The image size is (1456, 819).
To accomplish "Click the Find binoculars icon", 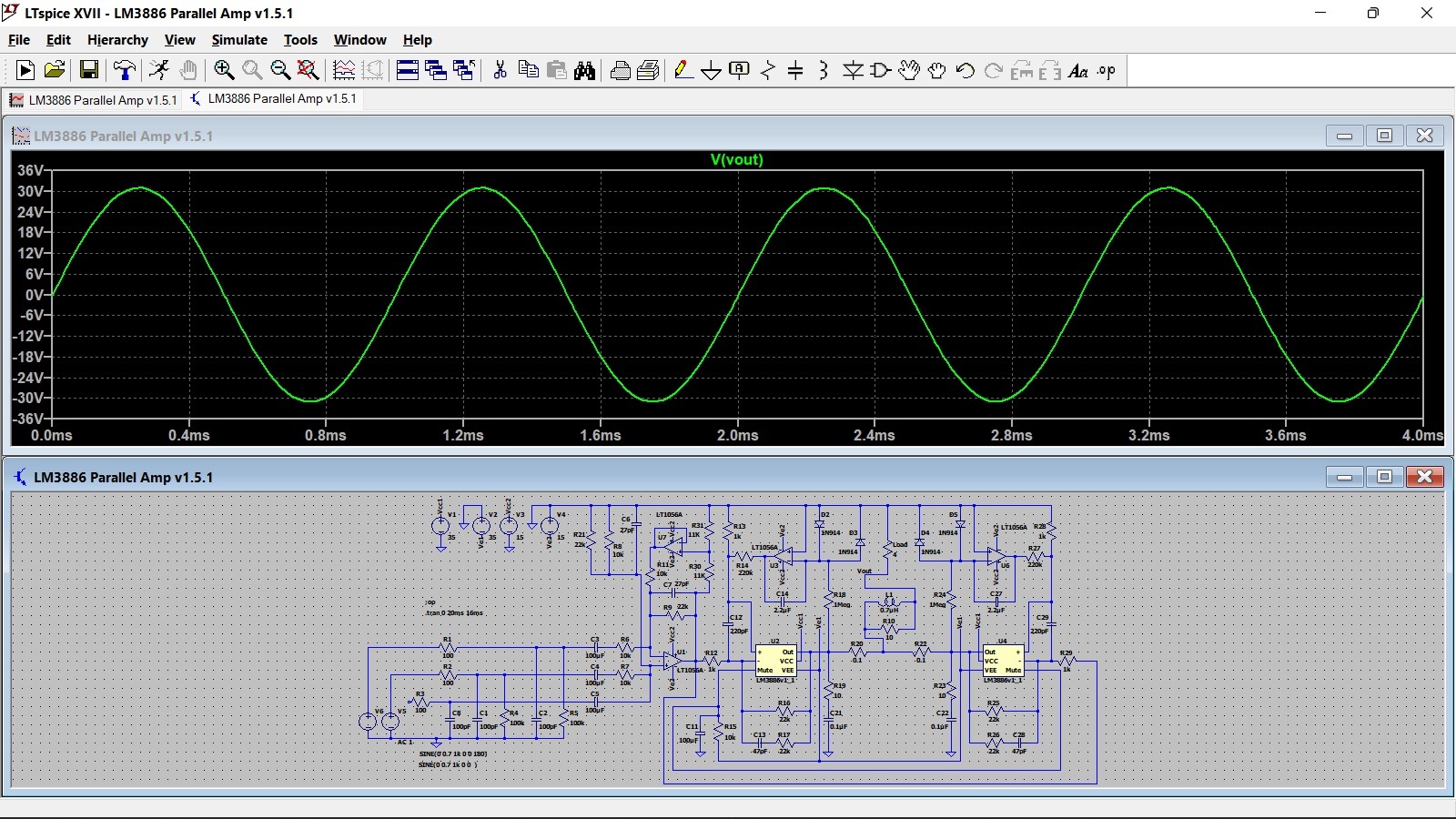I will [x=585, y=70].
